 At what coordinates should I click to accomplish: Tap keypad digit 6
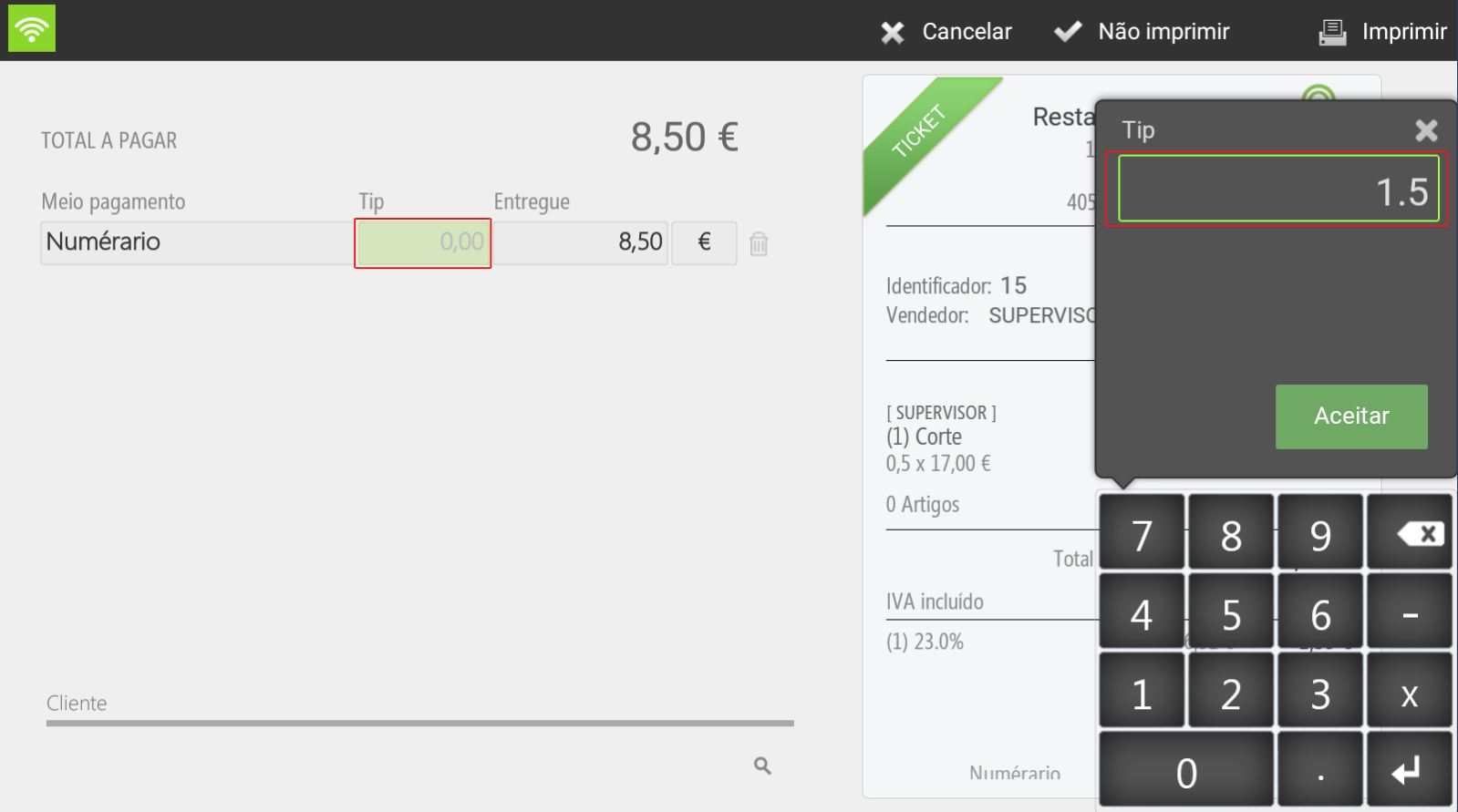pyautogui.click(x=1320, y=612)
